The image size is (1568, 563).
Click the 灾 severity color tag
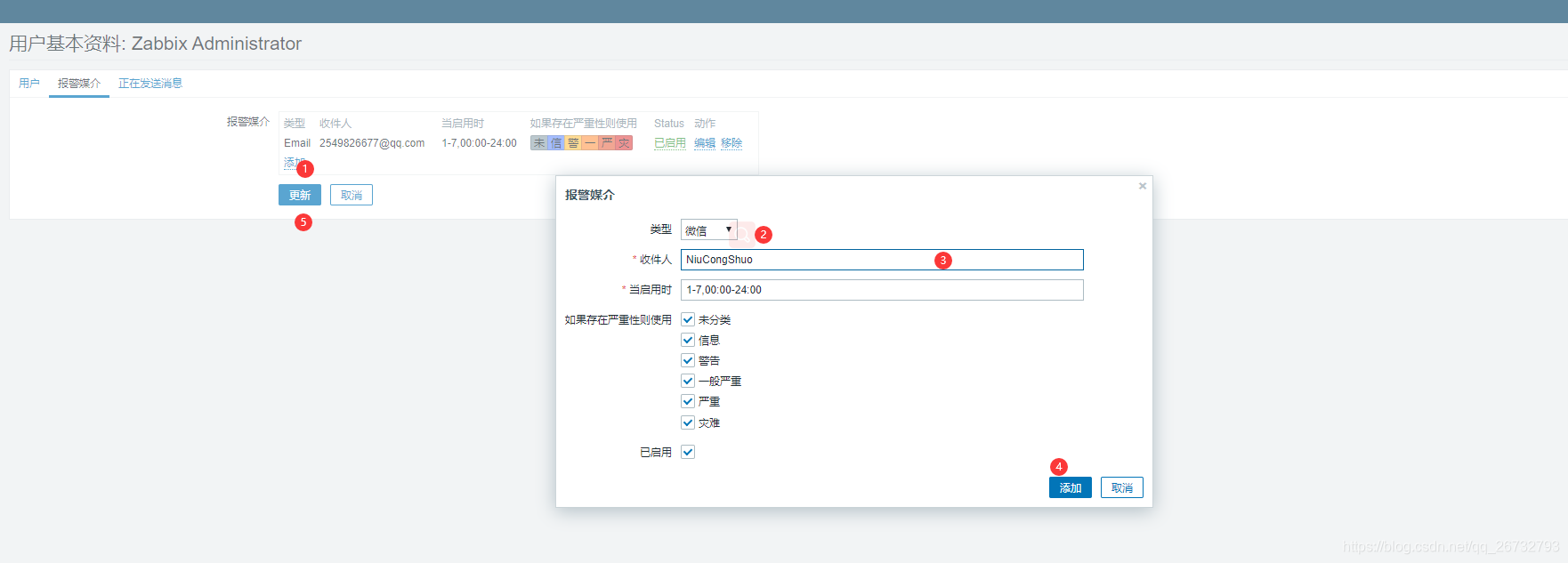click(624, 143)
